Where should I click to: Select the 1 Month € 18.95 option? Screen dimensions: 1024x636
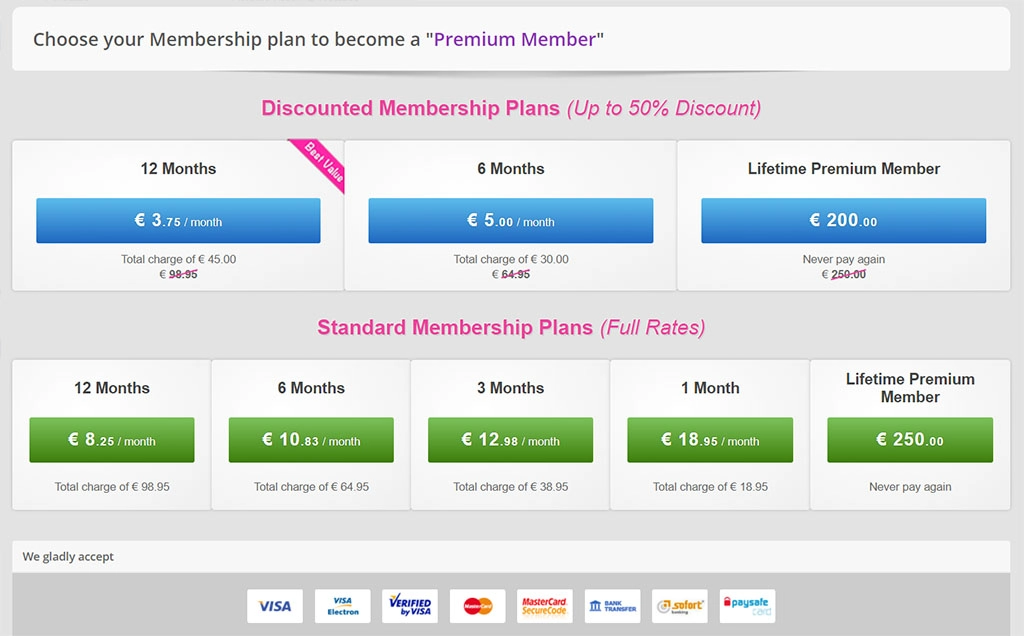tap(709, 439)
